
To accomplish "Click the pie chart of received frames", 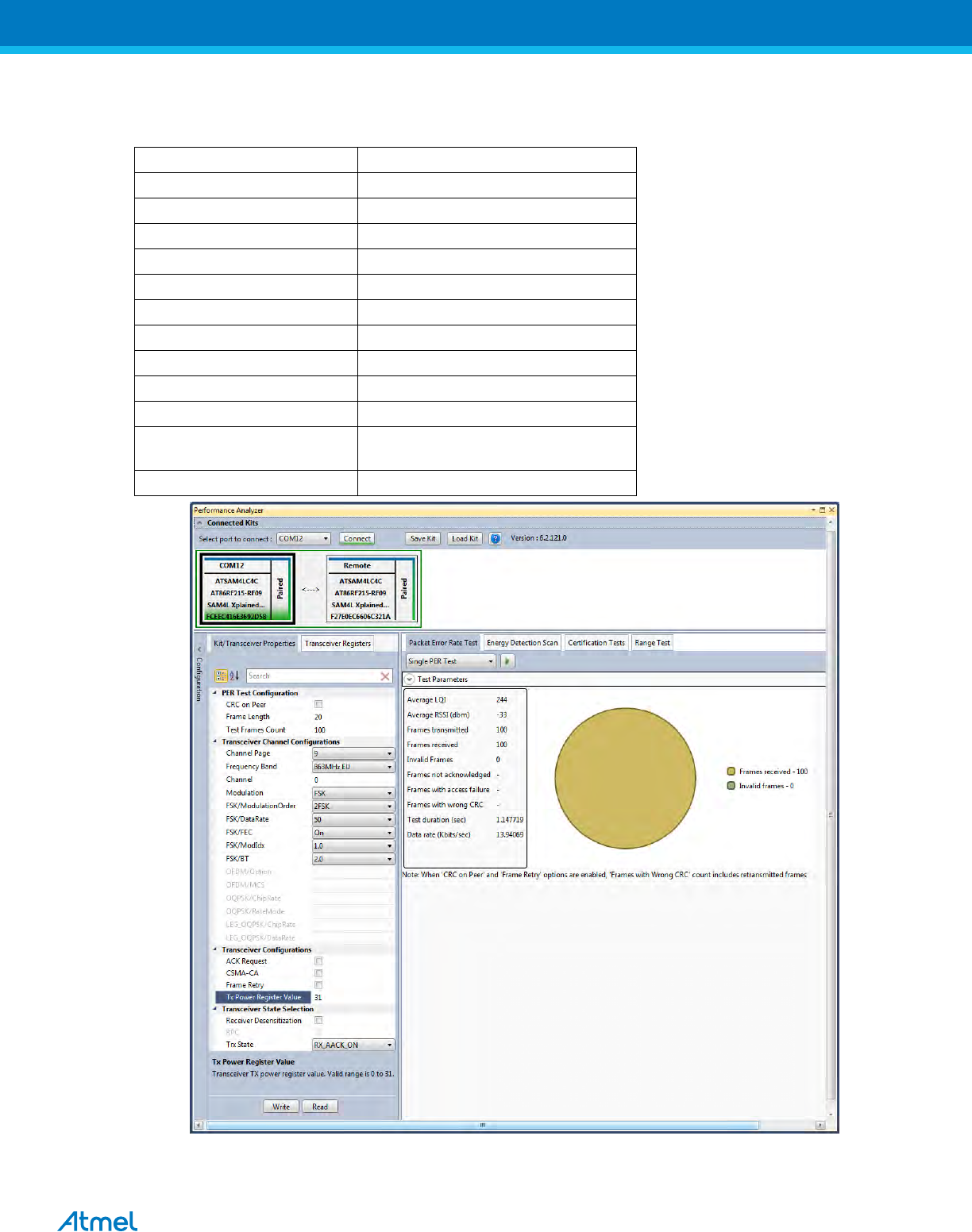I will [x=625, y=779].
